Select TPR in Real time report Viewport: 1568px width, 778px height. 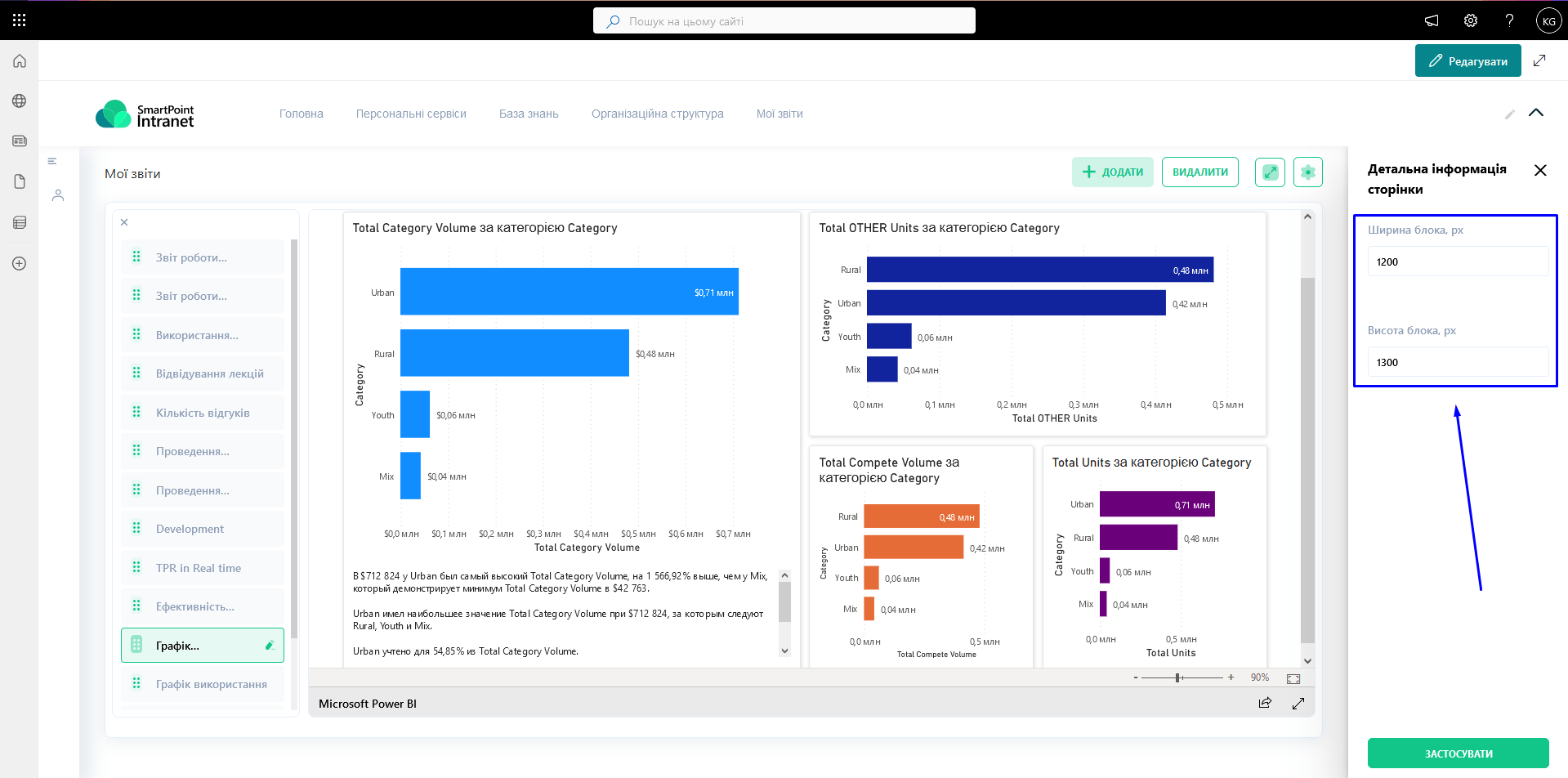tap(199, 568)
